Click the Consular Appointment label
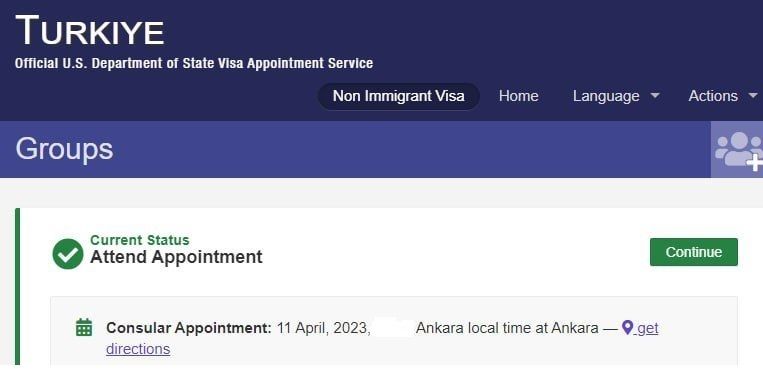Viewport: 763px width, 371px height. [x=189, y=328]
